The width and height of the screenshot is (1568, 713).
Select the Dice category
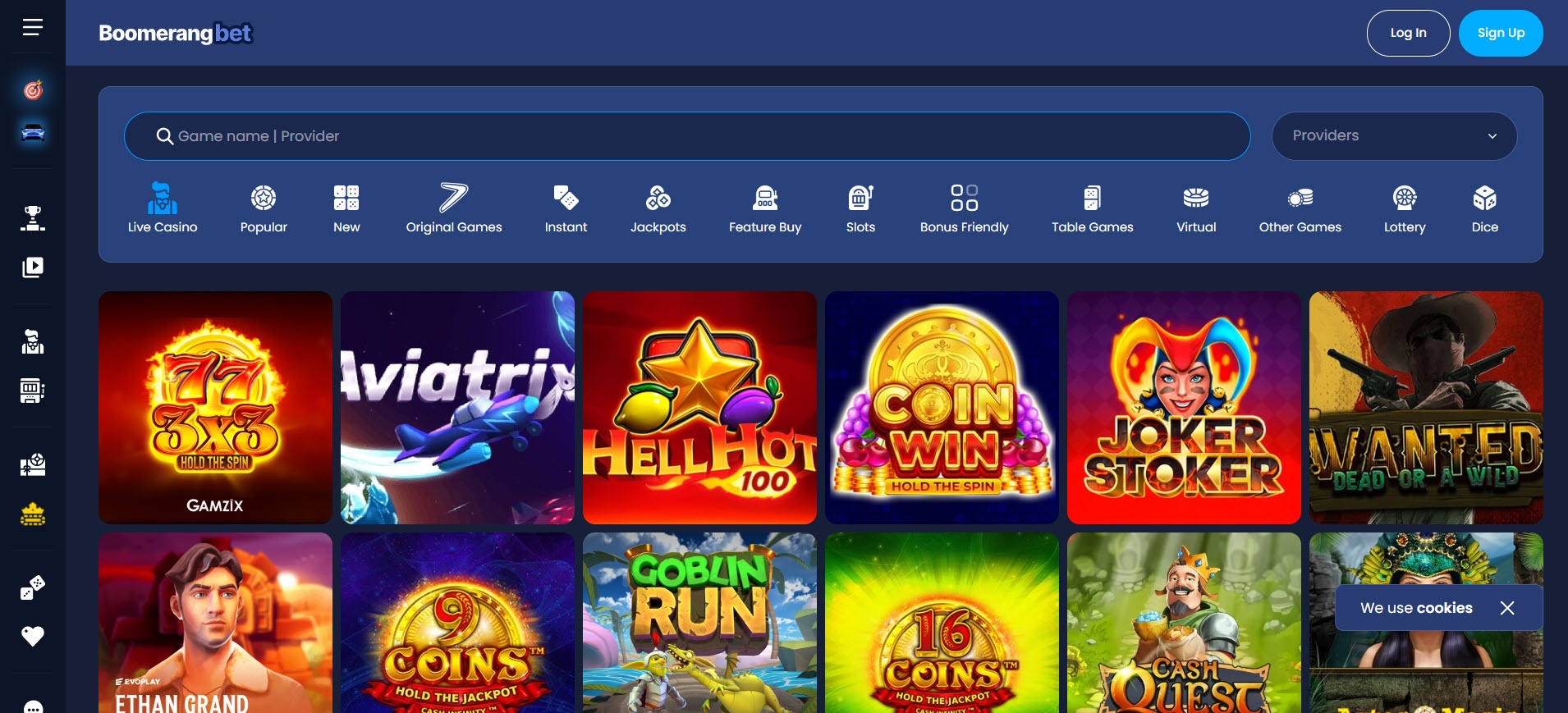coord(1485,208)
